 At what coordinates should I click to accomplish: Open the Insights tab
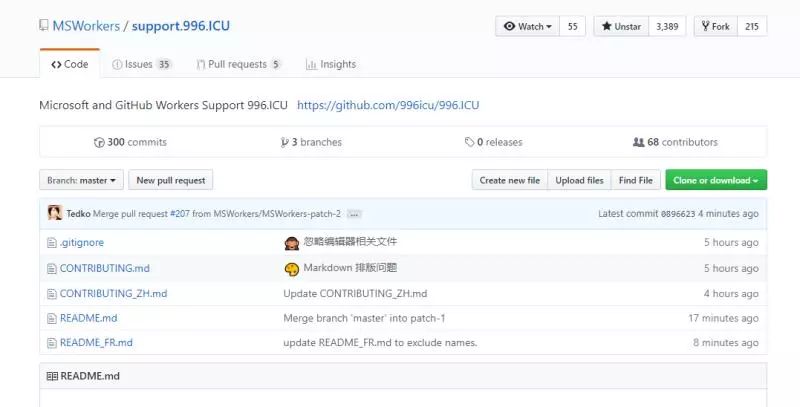coord(331,64)
